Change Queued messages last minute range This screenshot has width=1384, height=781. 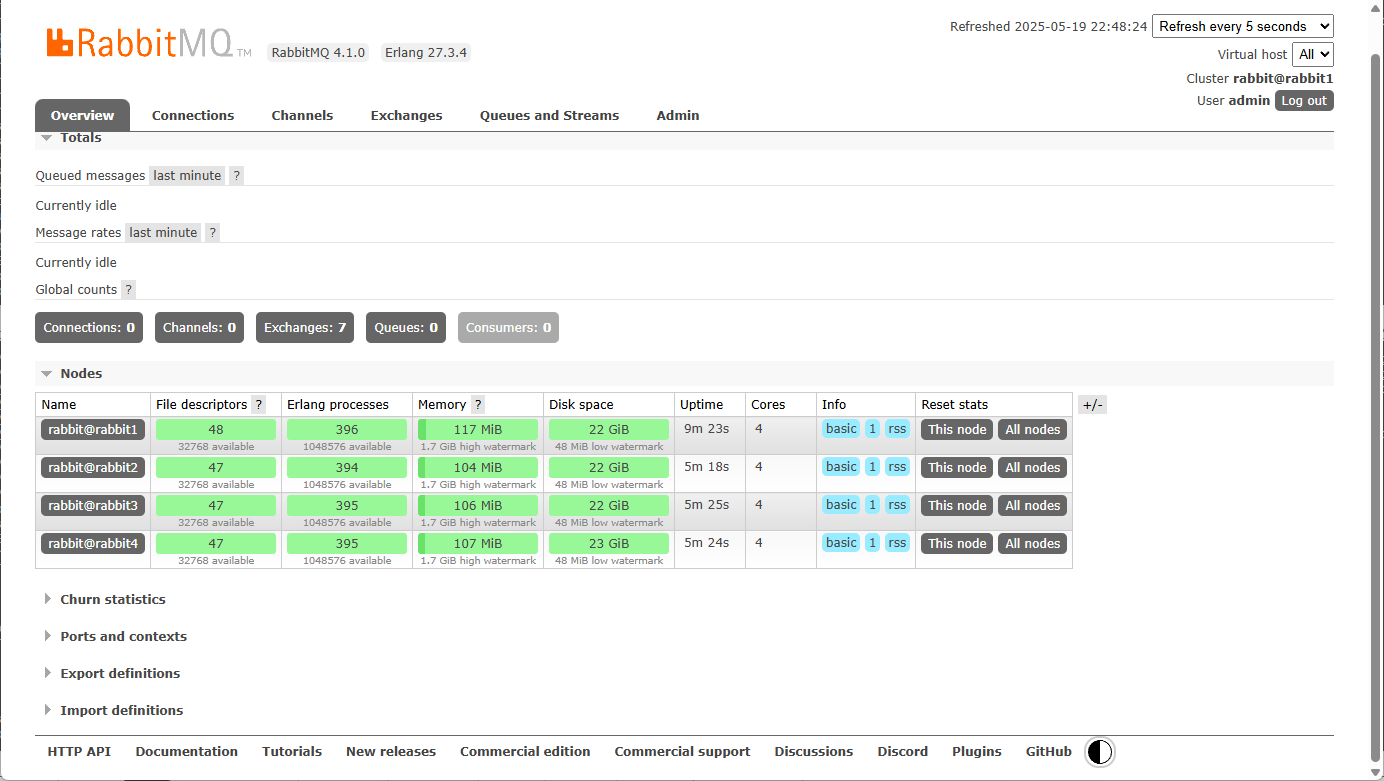tap(187, 175)
